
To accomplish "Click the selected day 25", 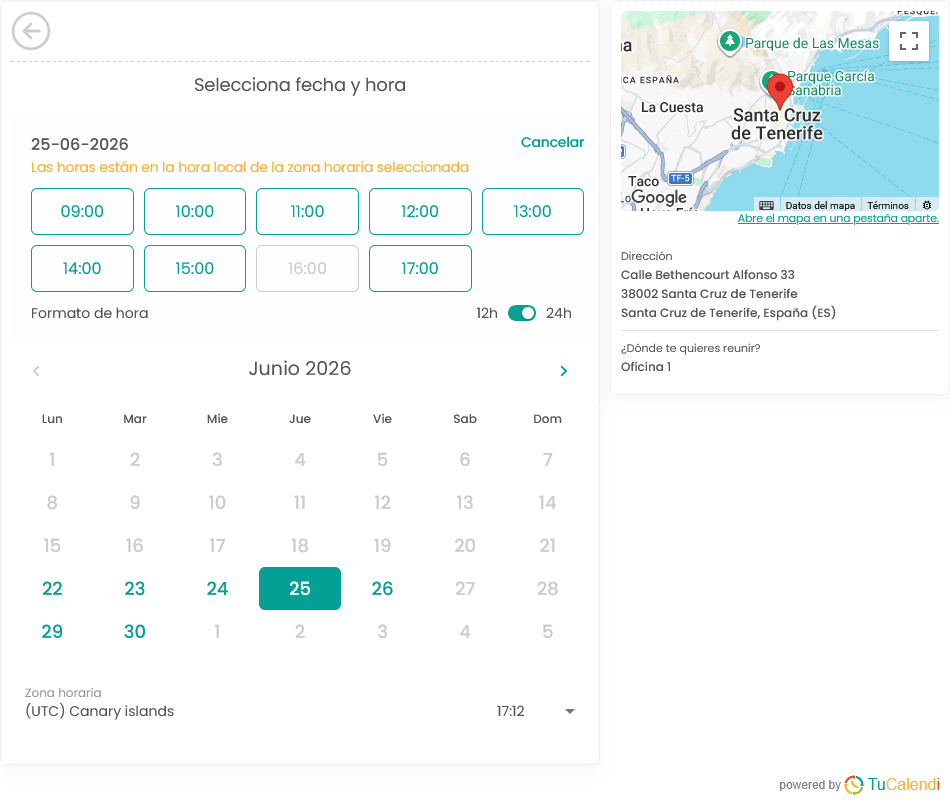I will pos(300,588).
